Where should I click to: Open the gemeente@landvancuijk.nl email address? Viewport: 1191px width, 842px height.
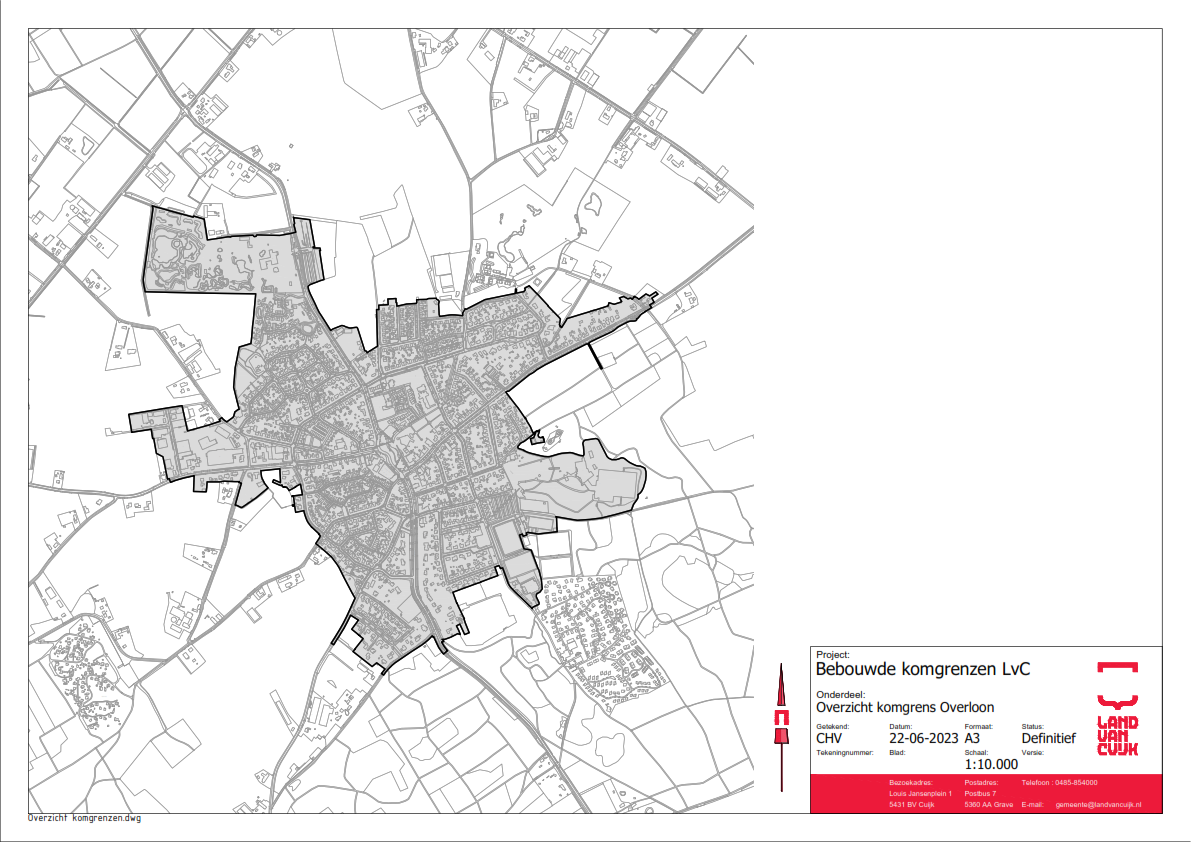pos(1098,804)
